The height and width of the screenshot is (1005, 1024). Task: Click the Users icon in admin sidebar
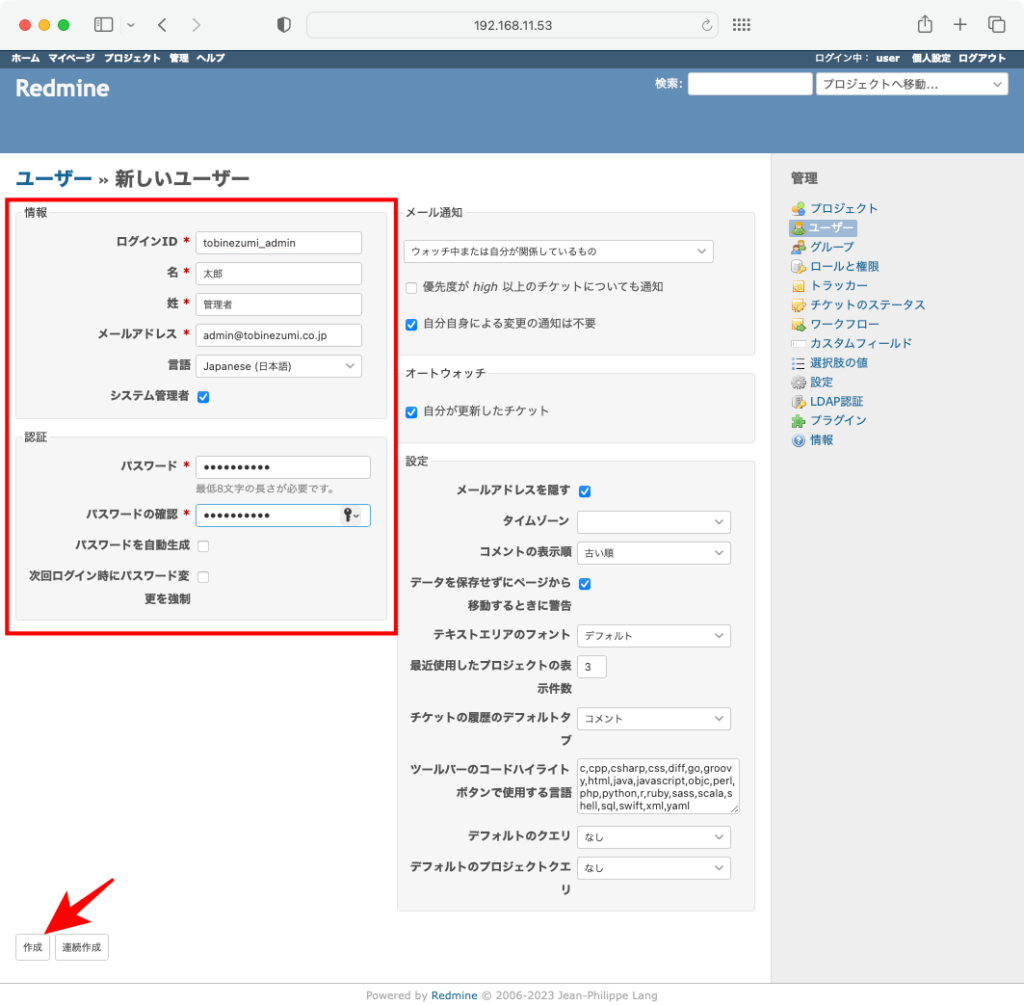coord(798,228)
